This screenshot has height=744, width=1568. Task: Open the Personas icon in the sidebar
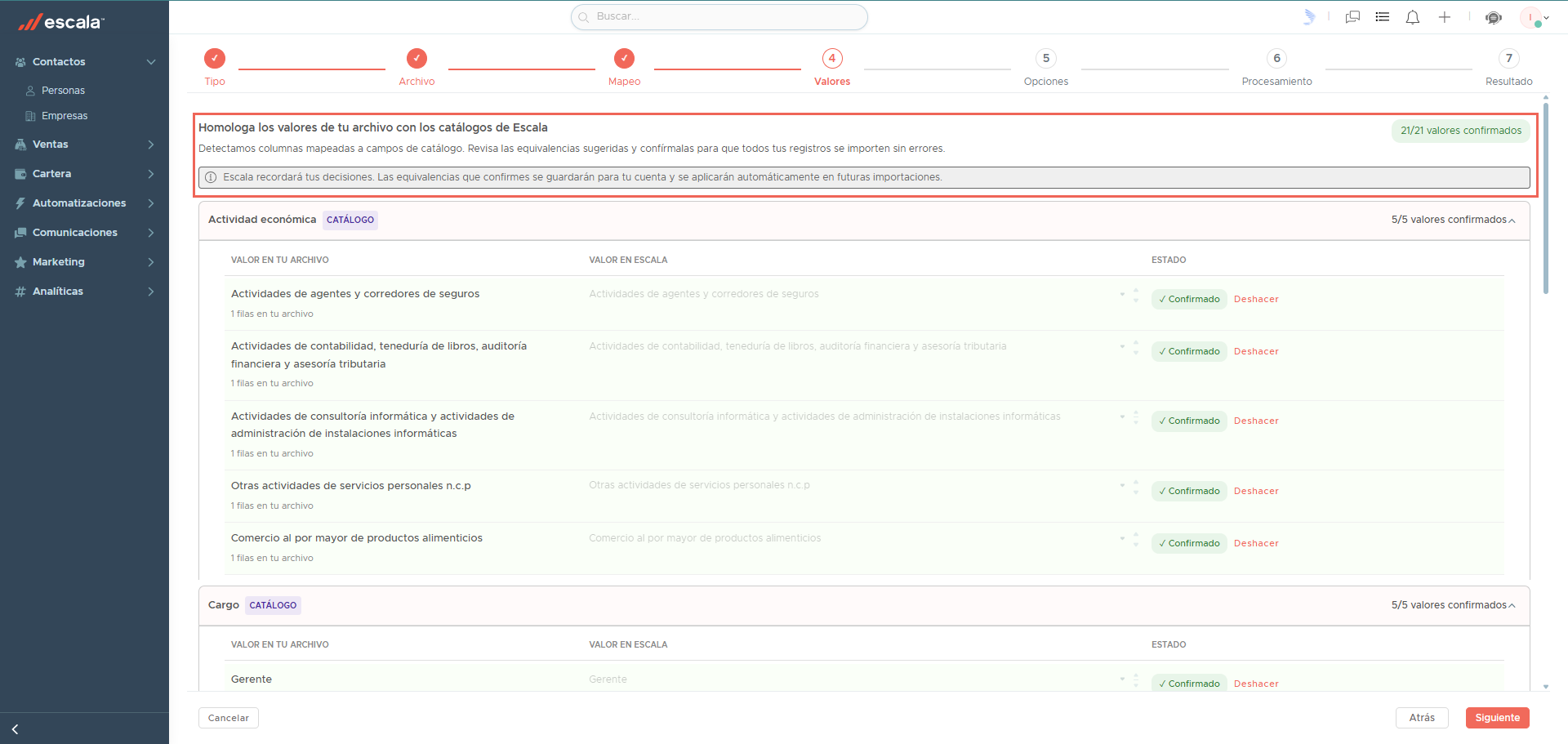click(30, 91)
